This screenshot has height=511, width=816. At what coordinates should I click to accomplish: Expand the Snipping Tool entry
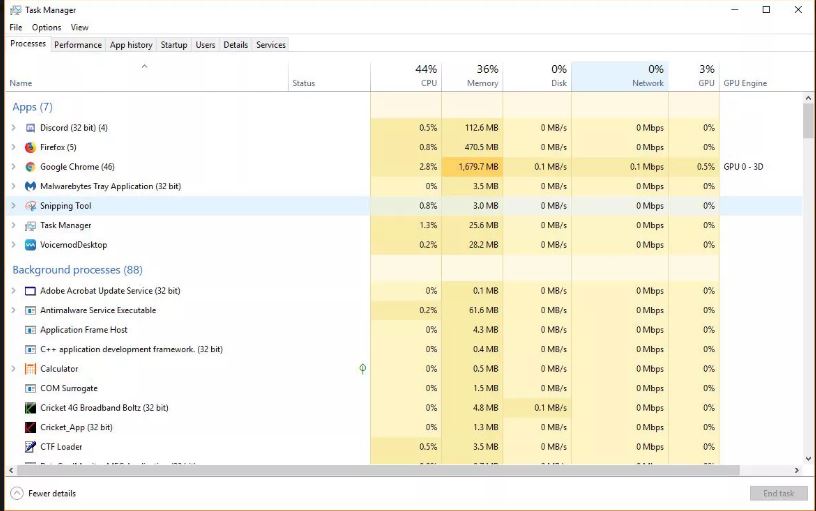(14, 206)
